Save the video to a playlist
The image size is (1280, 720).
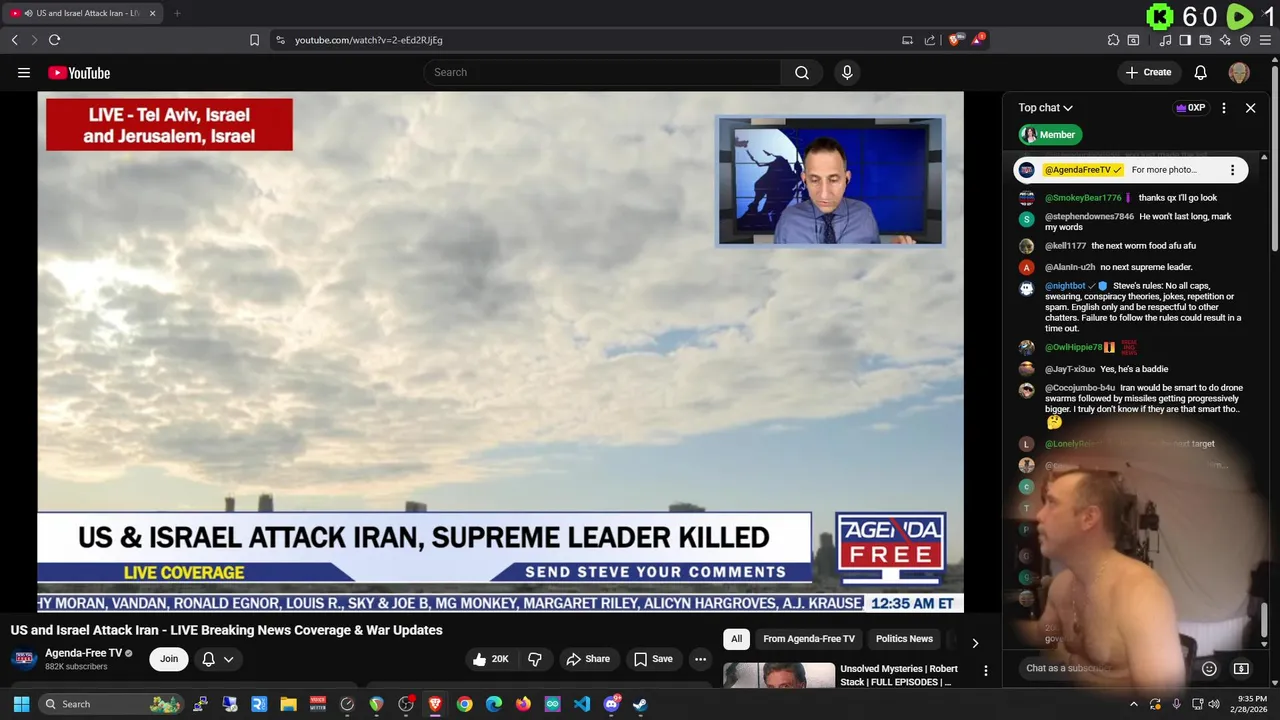tap(653, 659)
